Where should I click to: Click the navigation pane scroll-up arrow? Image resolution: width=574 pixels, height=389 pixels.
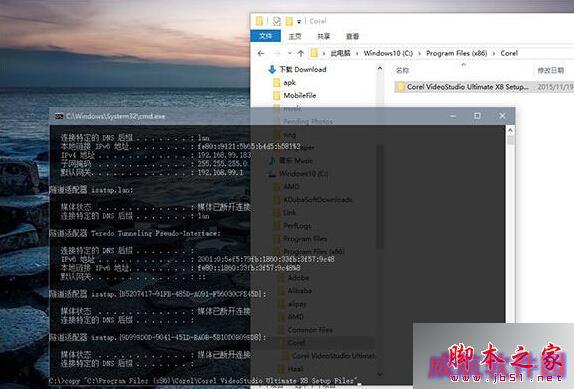pyautogui.click(x=380, y=68)
